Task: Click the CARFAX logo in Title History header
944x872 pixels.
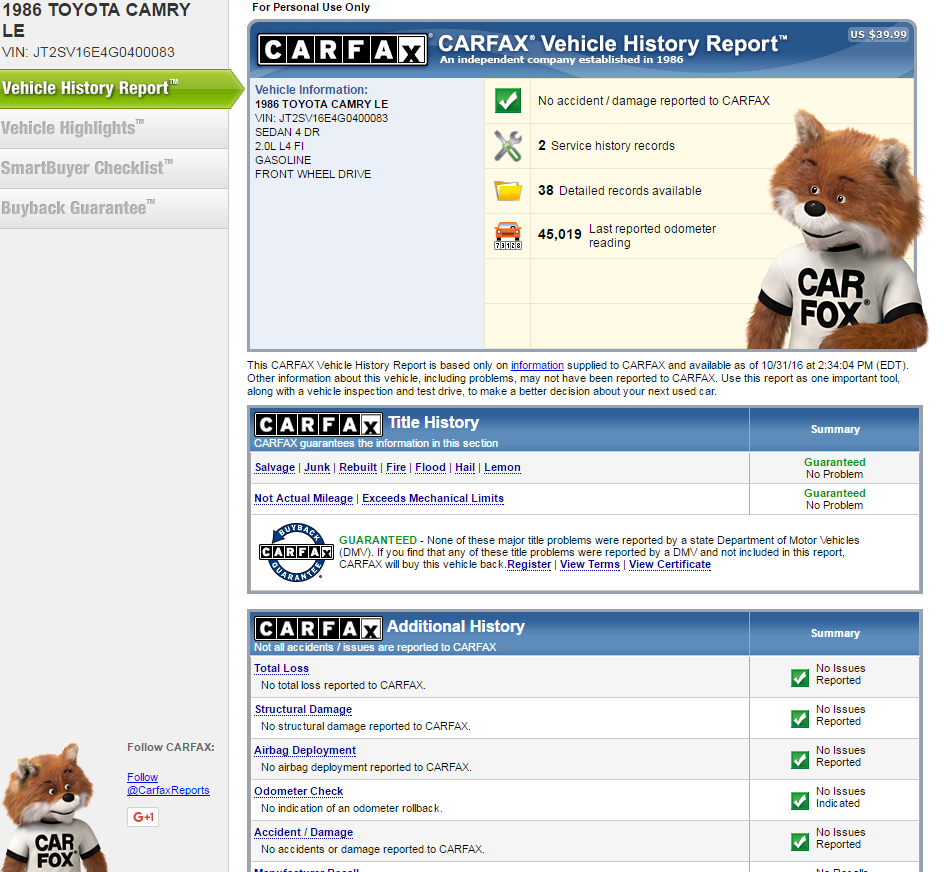Action: pos(318,425)
